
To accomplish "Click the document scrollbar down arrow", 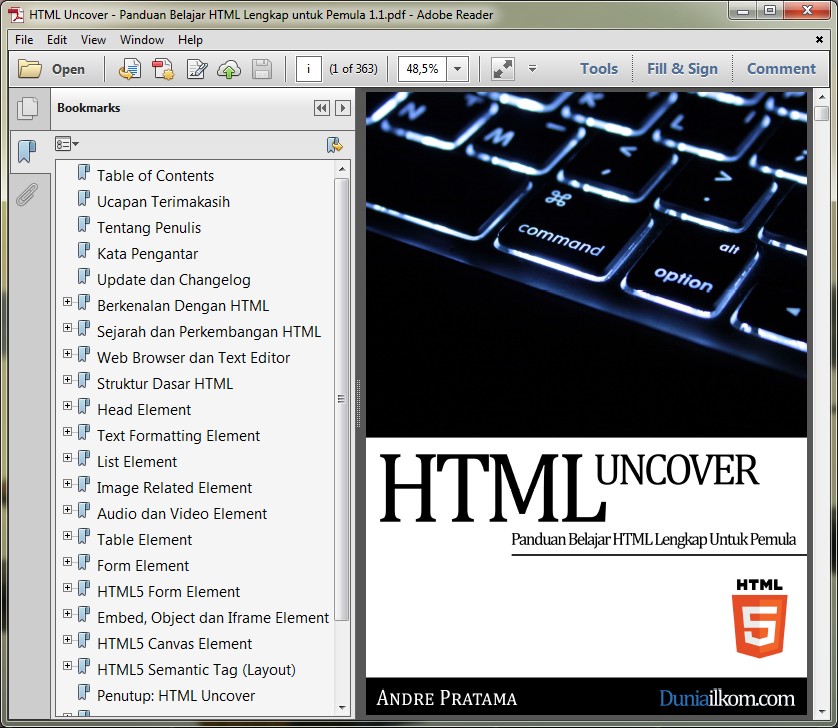I will click(x=821, y=711).
